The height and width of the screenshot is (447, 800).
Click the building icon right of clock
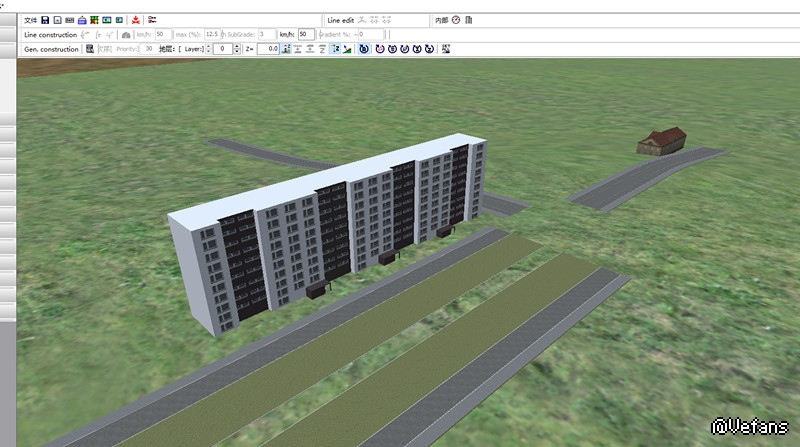pyautogui.click(x=468, y=20)
